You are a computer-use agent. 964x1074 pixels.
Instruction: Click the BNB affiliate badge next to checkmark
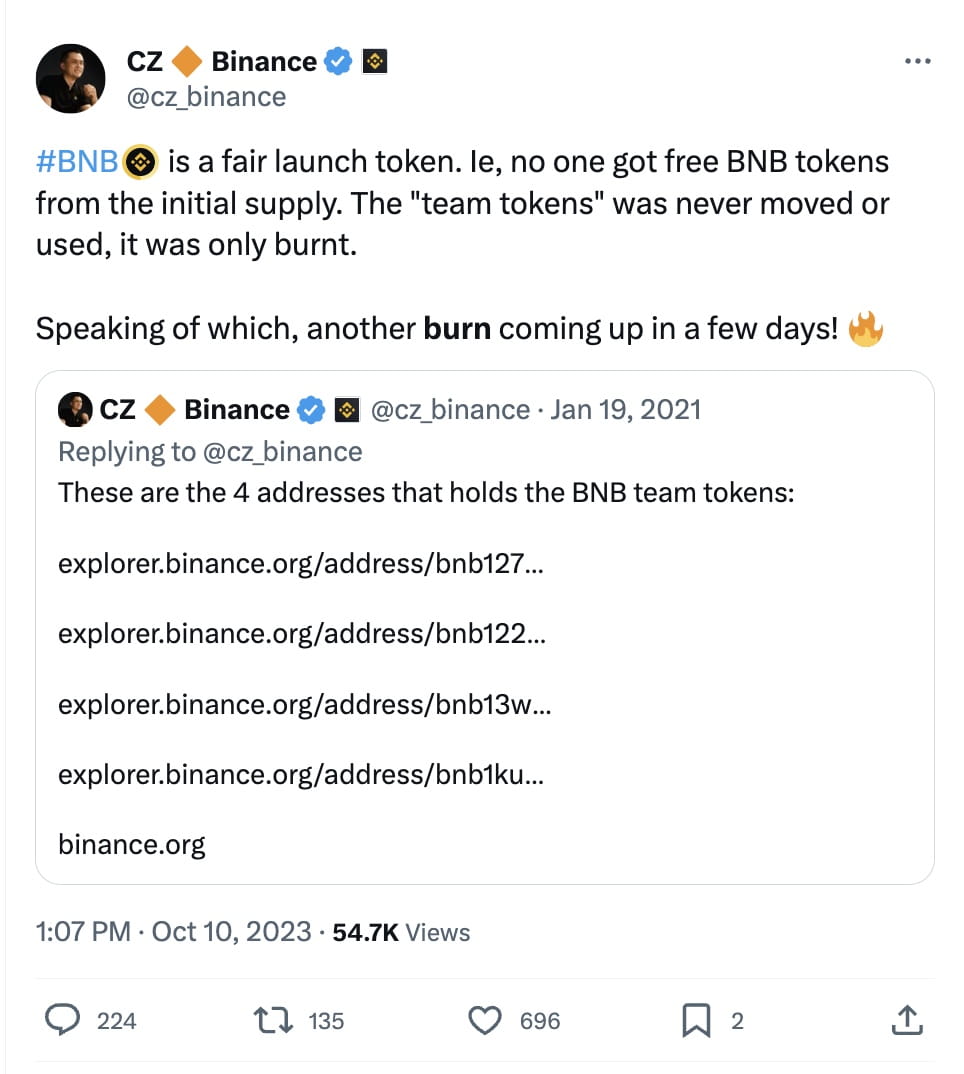[x=375, y=61]
